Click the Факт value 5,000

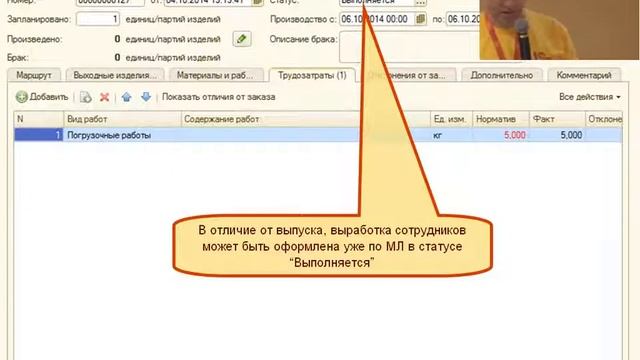point(557,135)
